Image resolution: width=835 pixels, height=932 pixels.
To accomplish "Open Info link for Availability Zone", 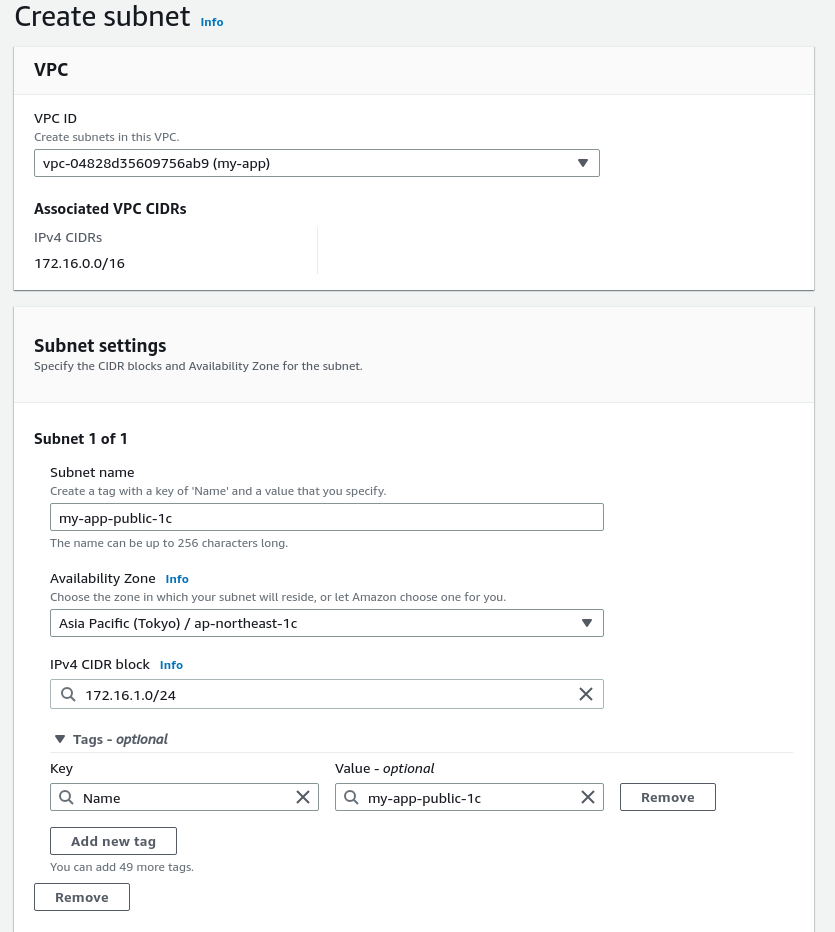I will tap(177, 579).
